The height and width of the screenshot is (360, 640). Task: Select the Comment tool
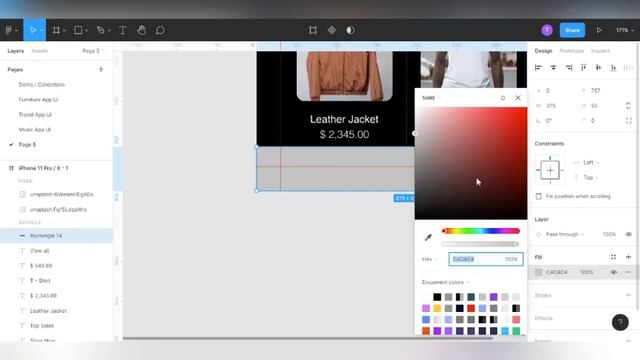coord(160,30)
